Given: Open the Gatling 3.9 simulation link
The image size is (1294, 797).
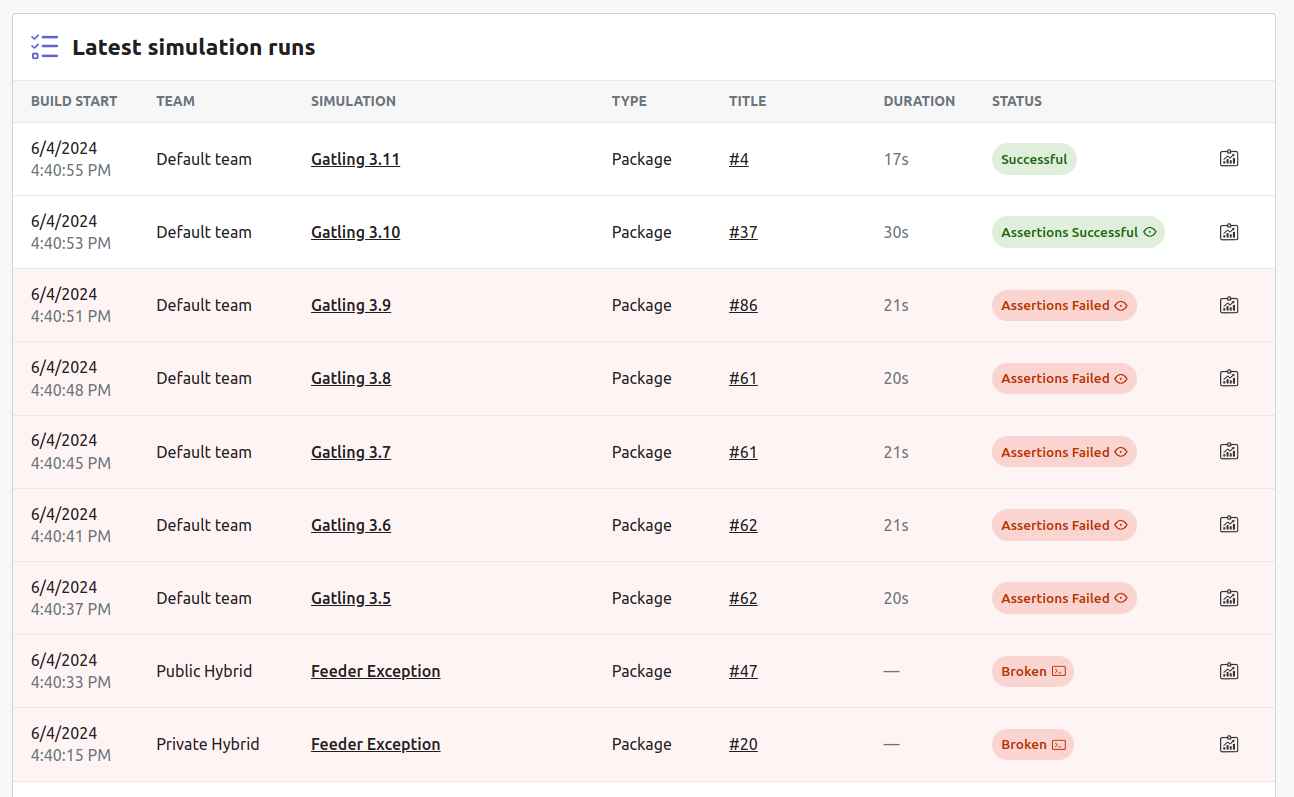Looking at the screenshot, I should [351, 305].
